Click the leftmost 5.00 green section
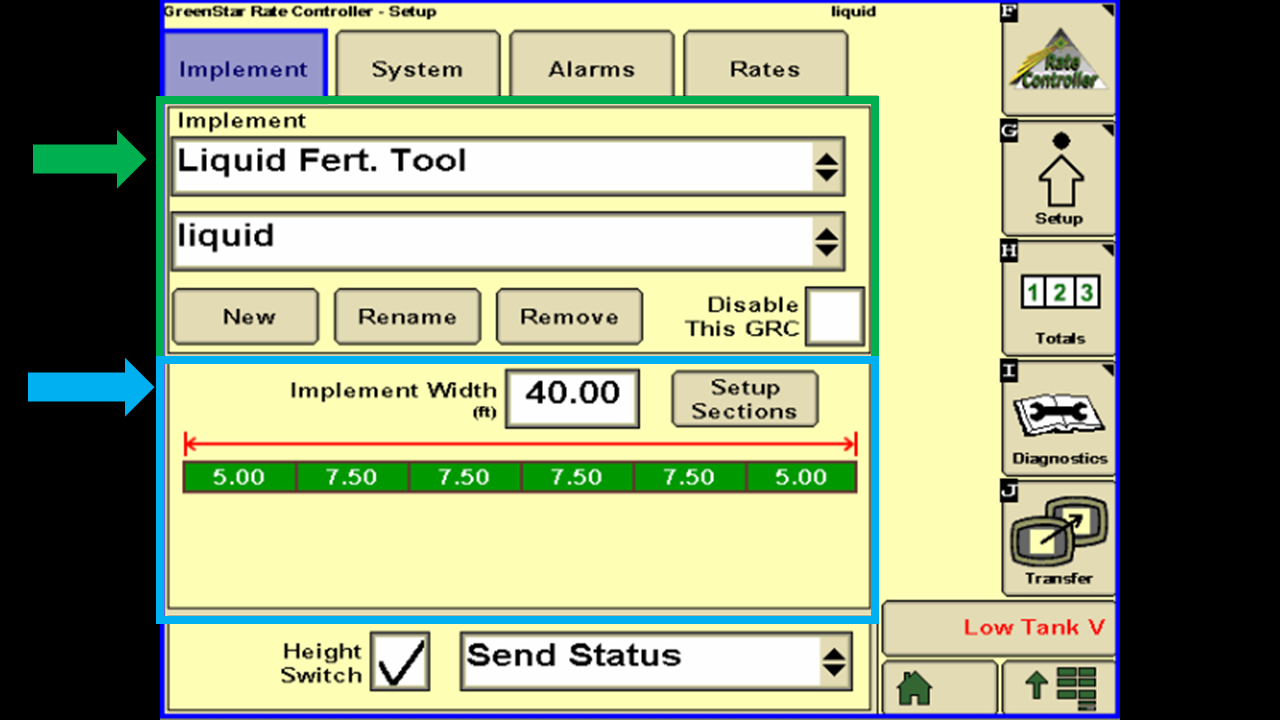1280x720 pixels. coord(239,477)
